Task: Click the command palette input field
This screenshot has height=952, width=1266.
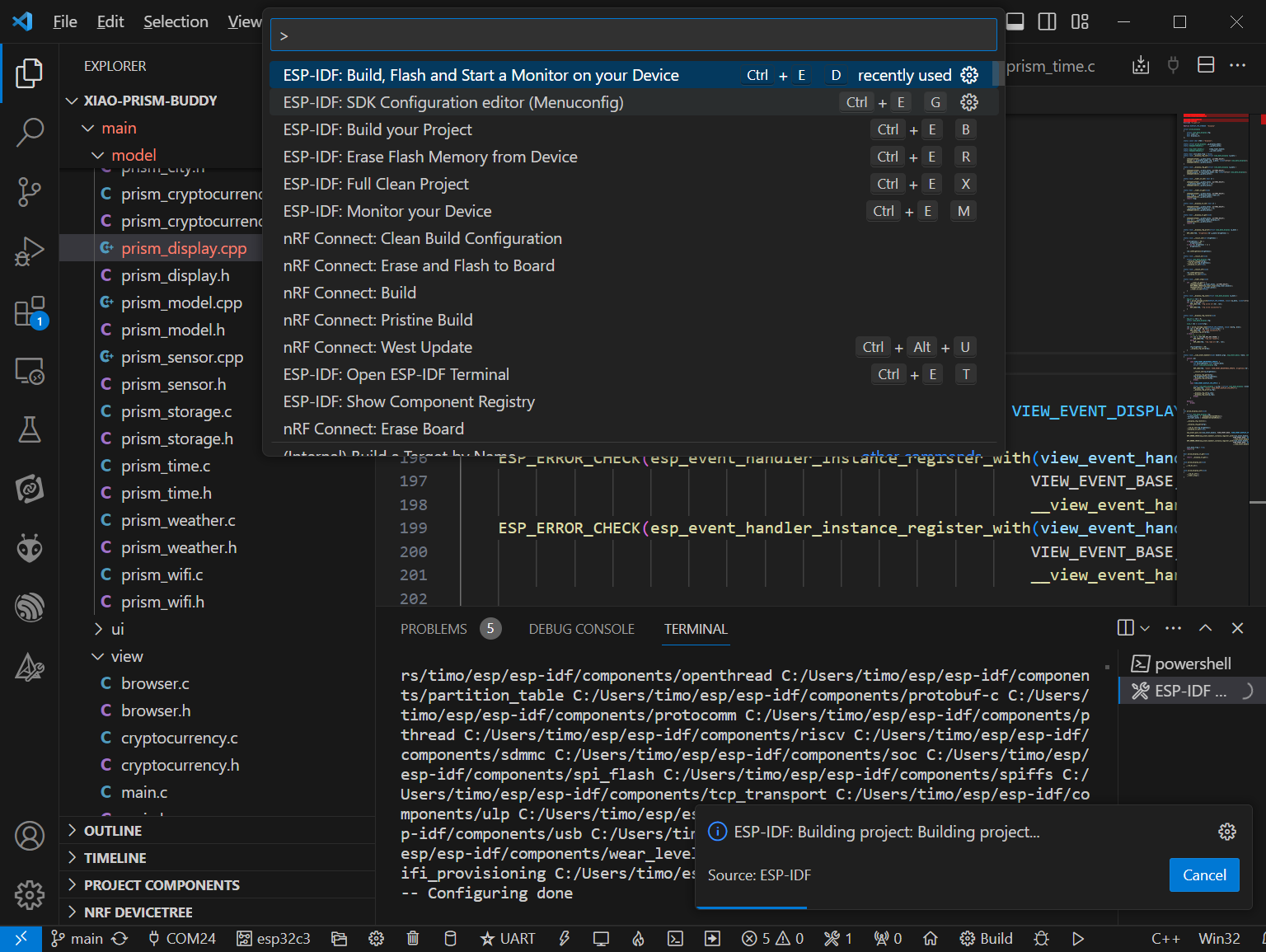Action: coord(634,35)
